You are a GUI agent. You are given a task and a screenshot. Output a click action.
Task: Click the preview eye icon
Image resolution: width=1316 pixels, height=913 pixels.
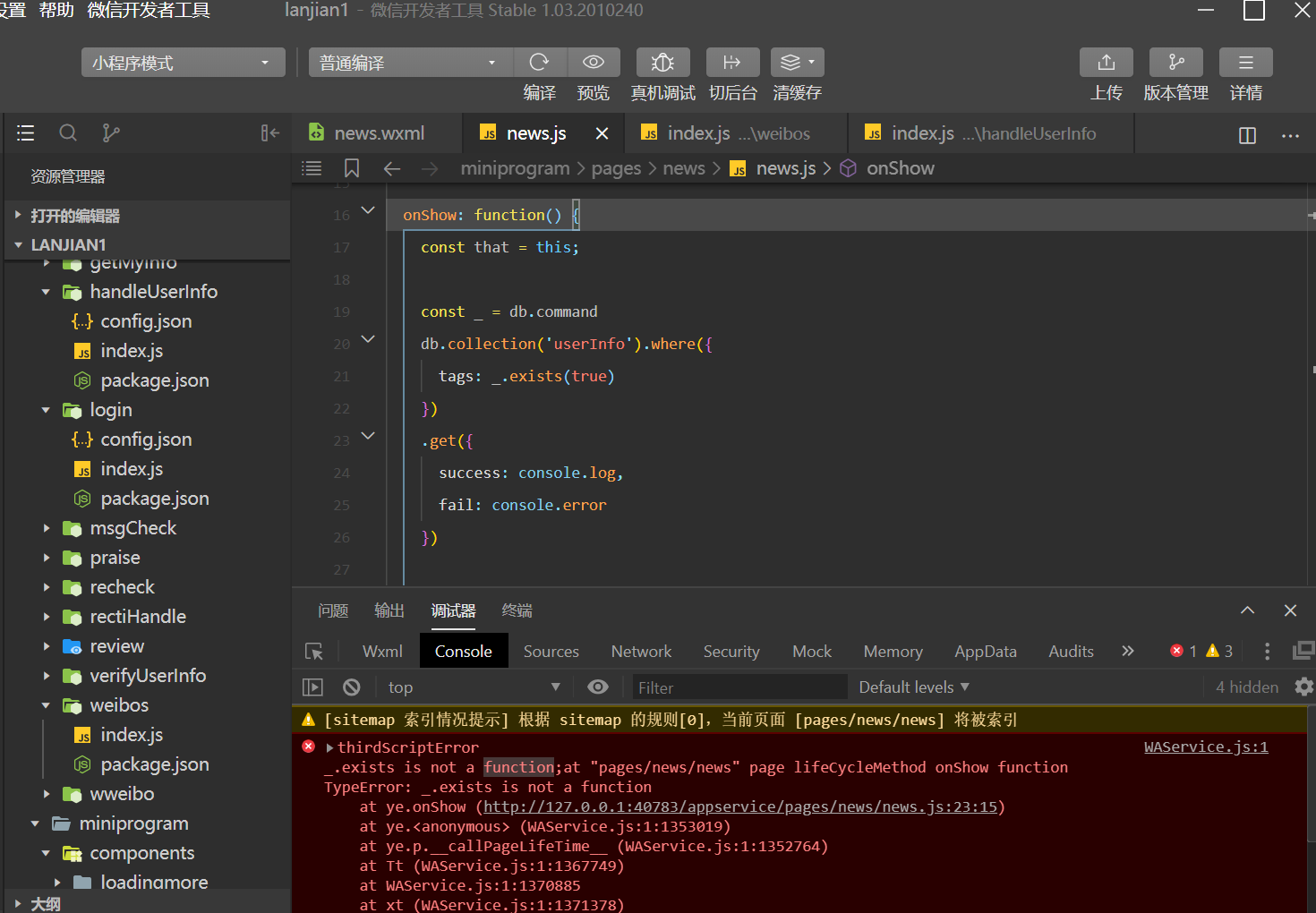[593, 62]
